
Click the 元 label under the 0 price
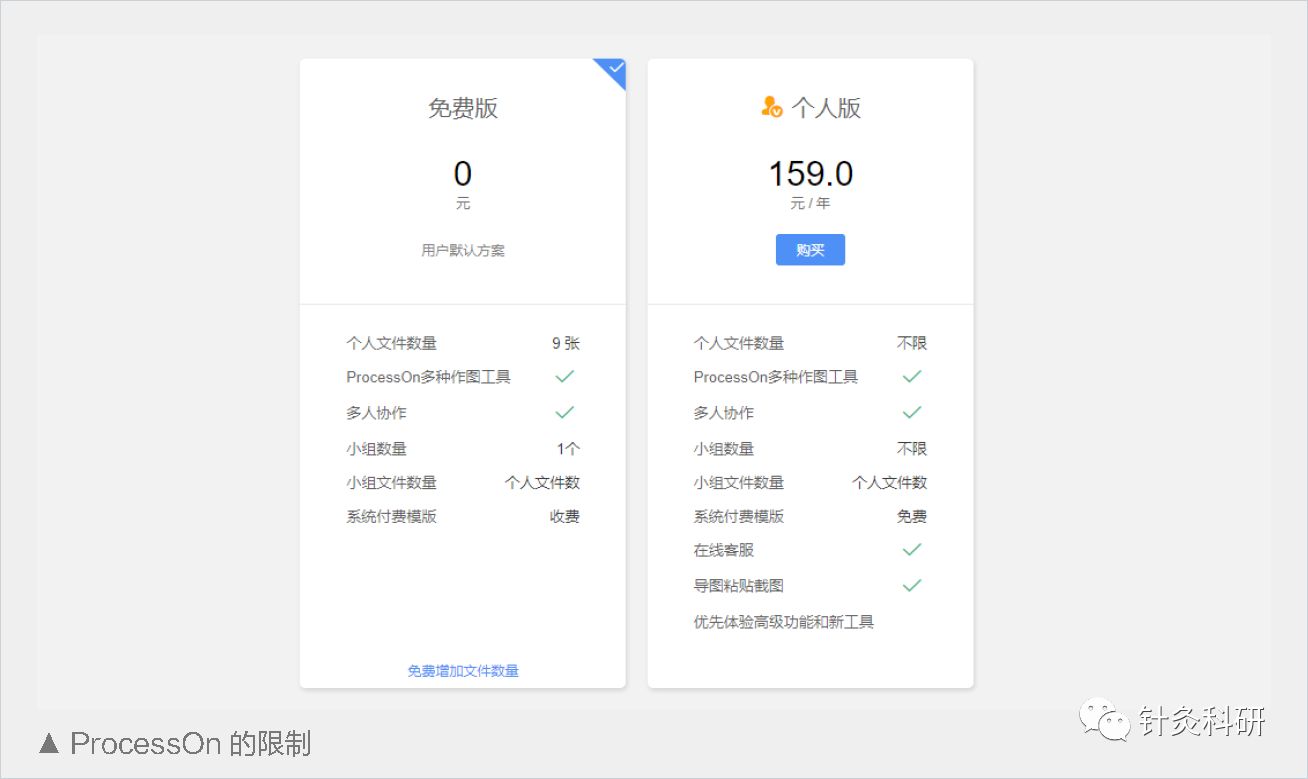[x=463, y=203]
